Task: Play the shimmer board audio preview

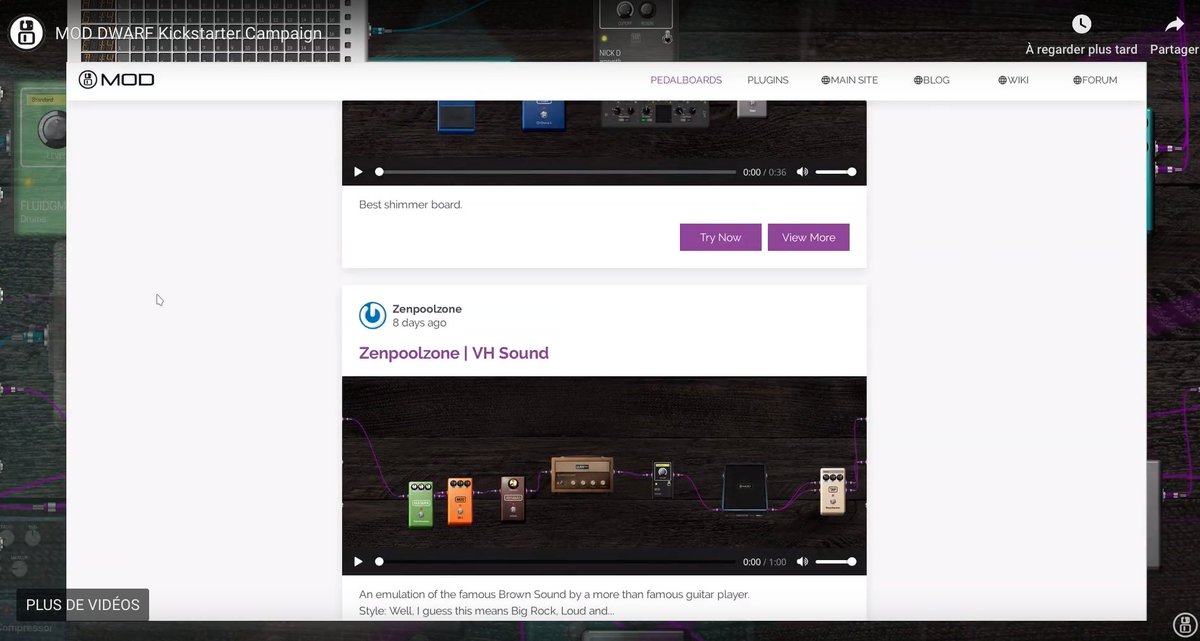Action: pos(358,172)
